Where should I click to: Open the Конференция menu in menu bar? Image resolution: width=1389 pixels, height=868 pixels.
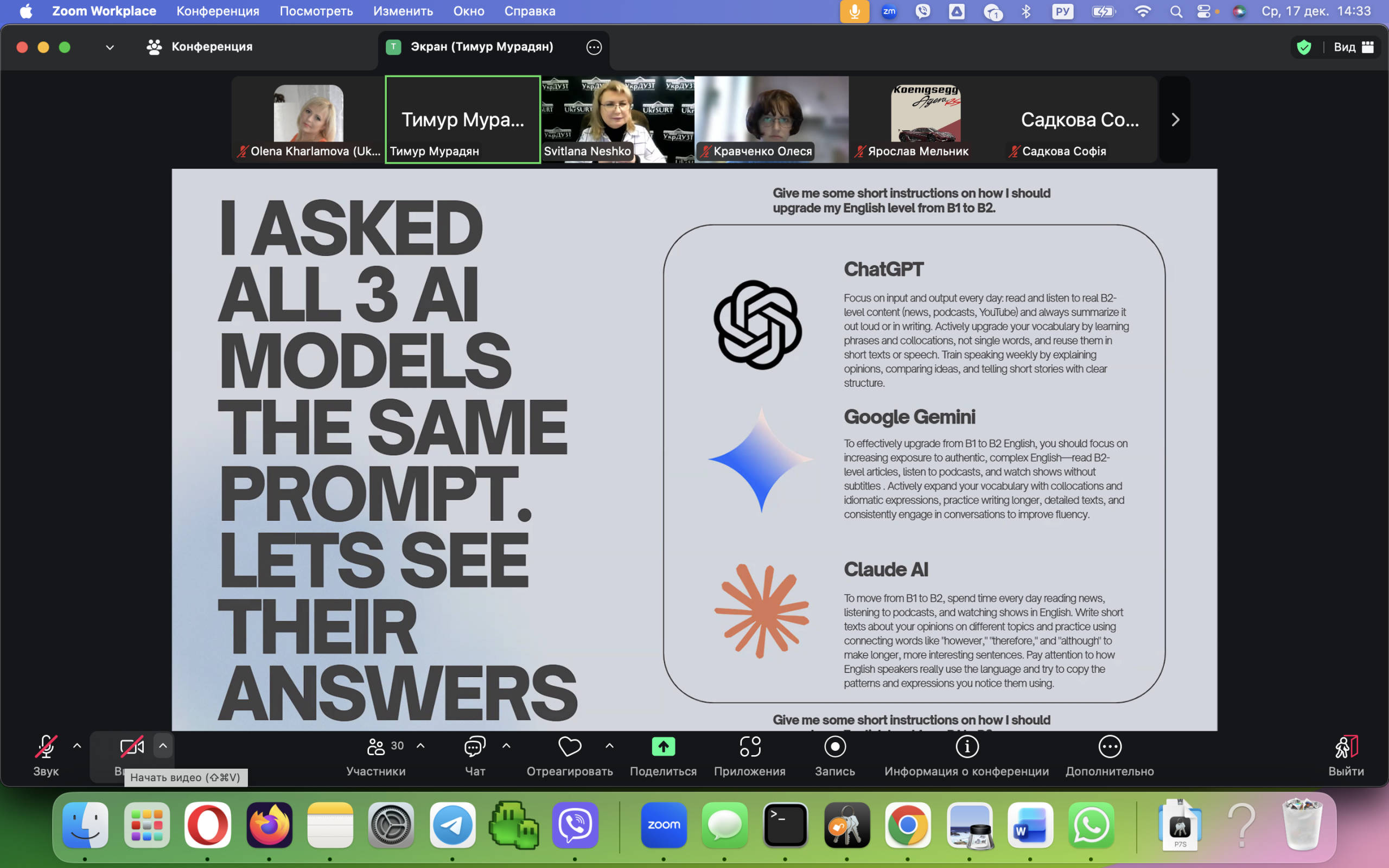tap(218, 11)
